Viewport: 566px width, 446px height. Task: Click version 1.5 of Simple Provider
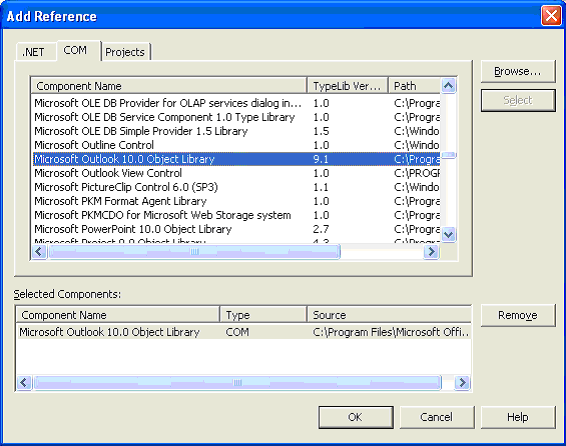pyautogui.click(x=321, y=131)
